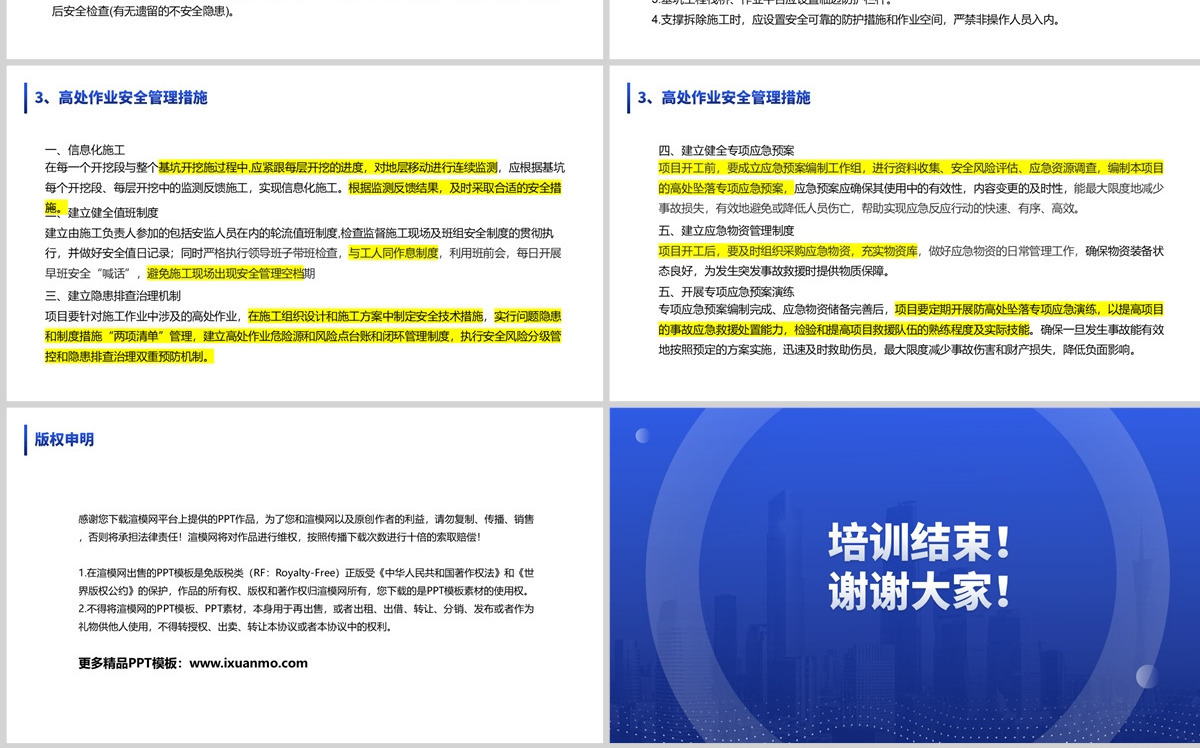The height and width of the screenshot is (748, 1200).
Task: Click the 四、建立健全专项应急预案 subheading
Action: pyautogui.click(x=726, y=150)
